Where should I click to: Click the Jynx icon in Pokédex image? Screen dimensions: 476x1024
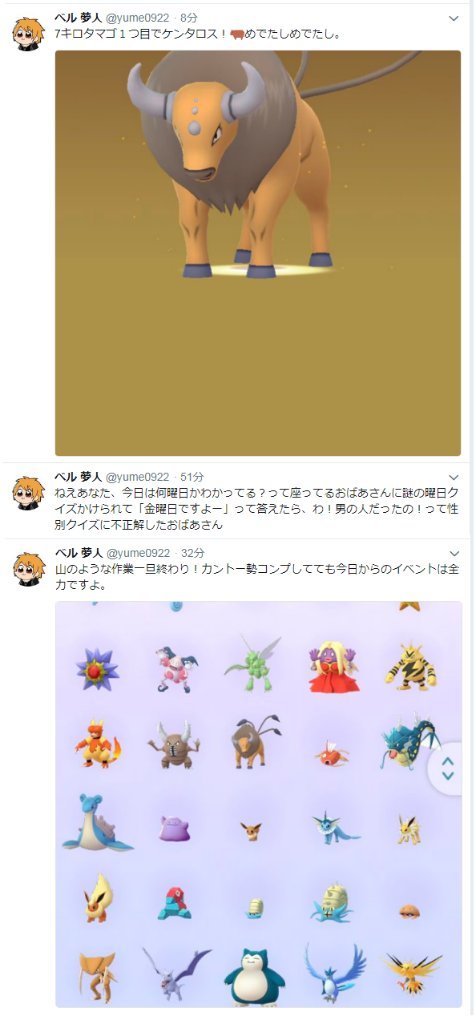click(334, 666)
